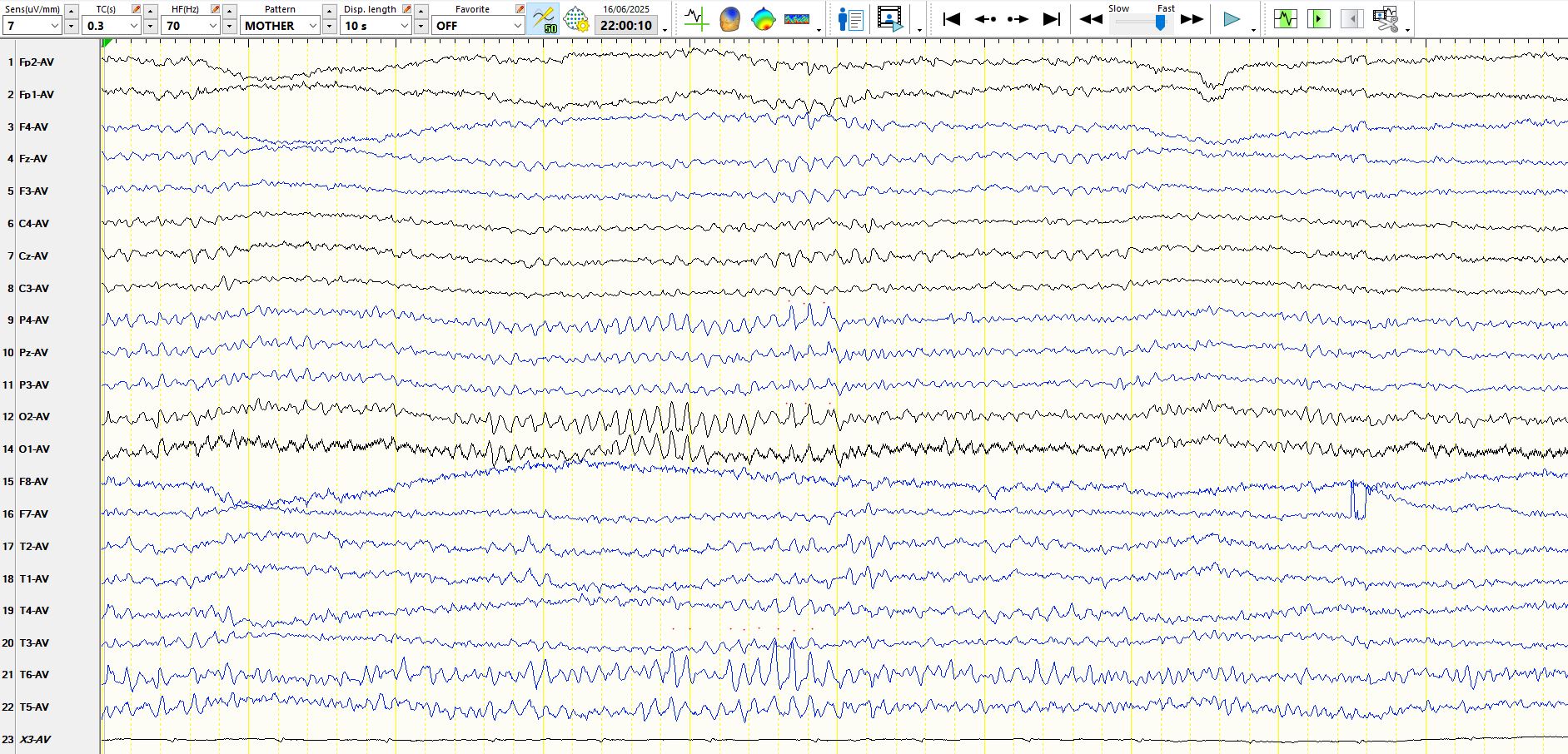Toggle the 50 Hz notch filter
This screenshot has height=754, width=1568.
coord(544,19)
